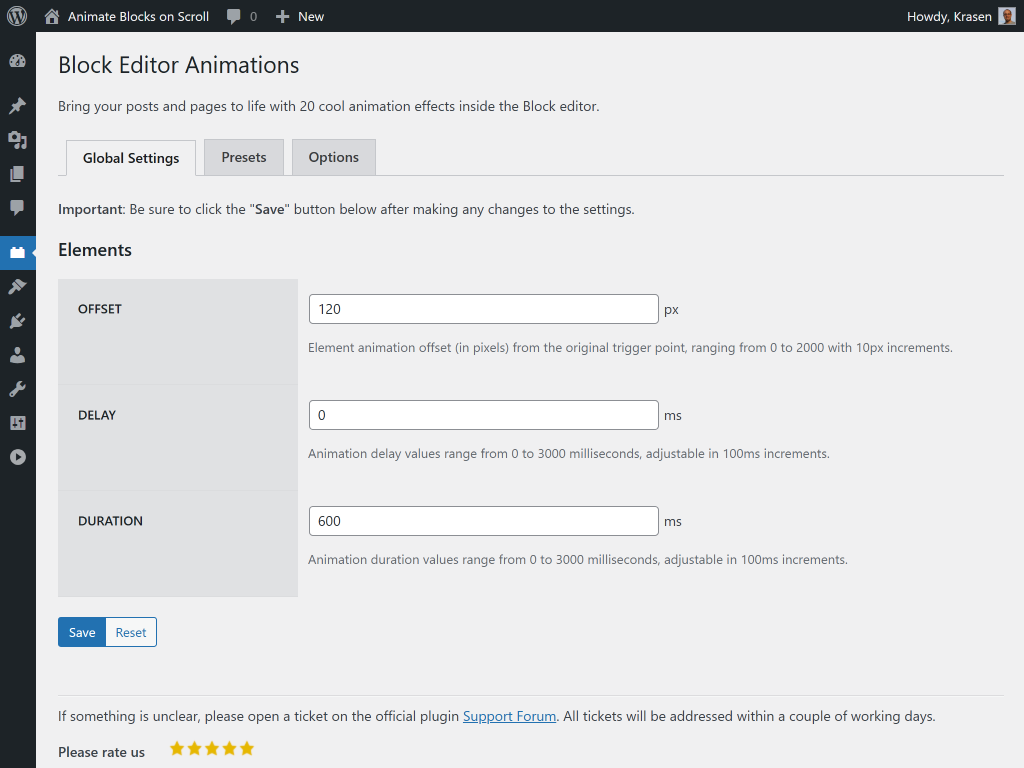Click the Save button

[x=82, y=632]
